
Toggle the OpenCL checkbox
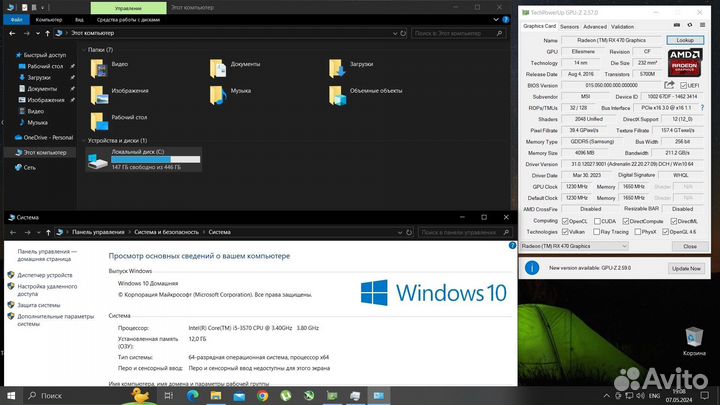pyautogui.click(x=565, y=221)
